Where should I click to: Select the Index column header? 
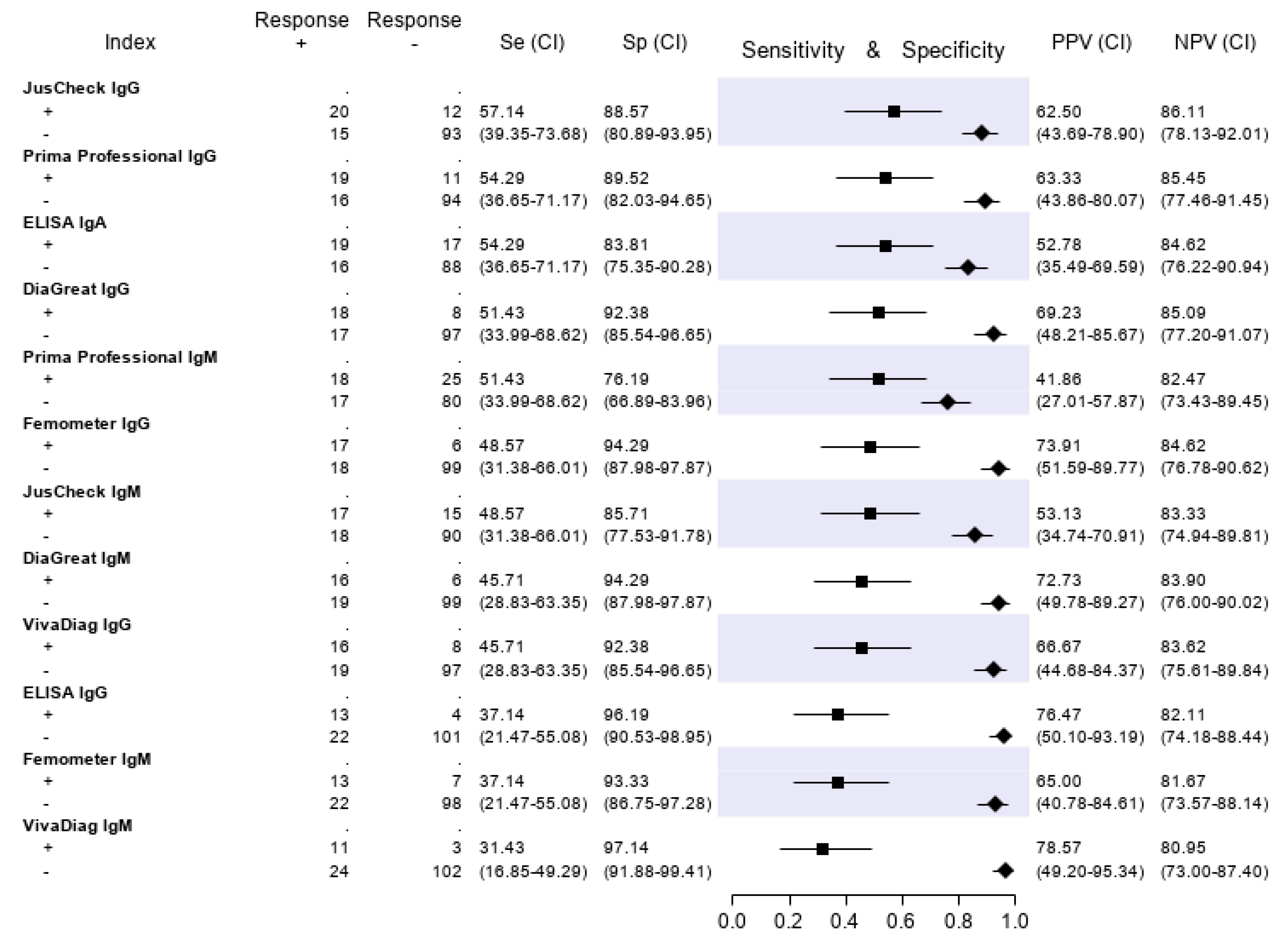tap(130, 42)
